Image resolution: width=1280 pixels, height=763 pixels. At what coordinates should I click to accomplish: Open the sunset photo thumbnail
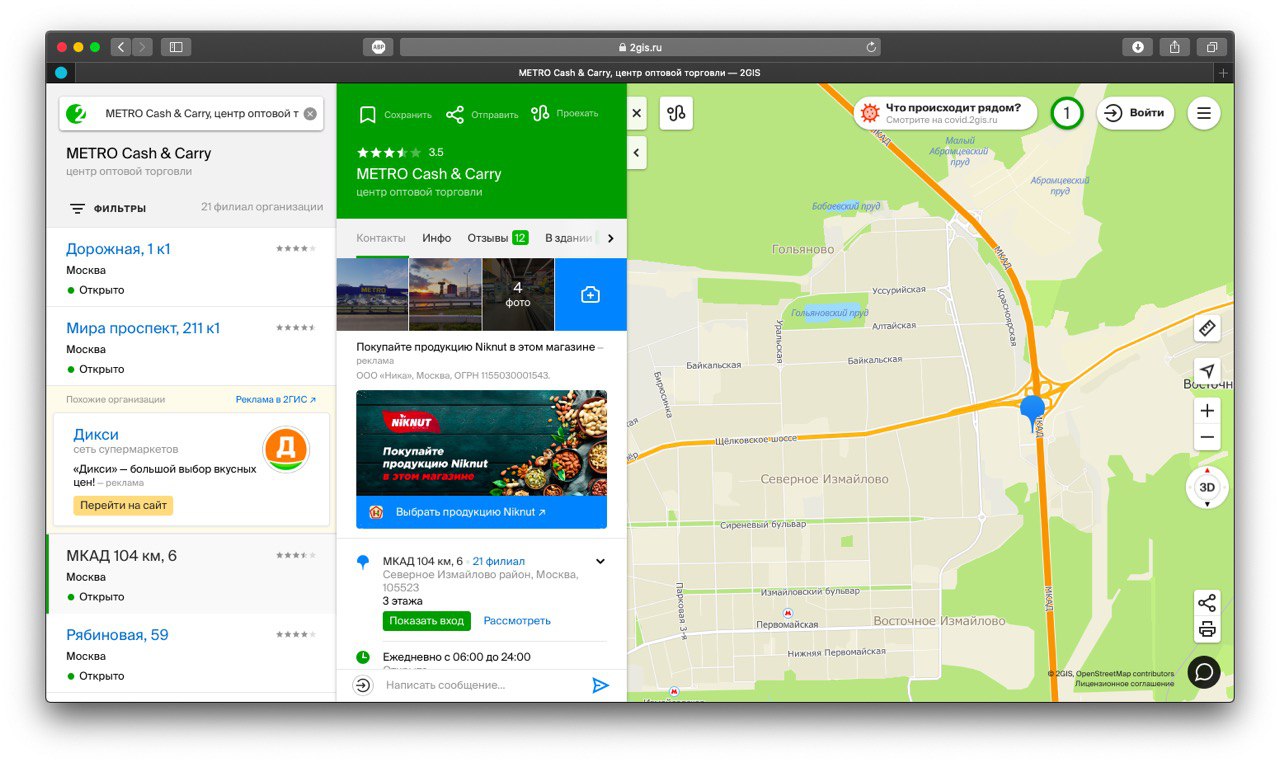445,294
